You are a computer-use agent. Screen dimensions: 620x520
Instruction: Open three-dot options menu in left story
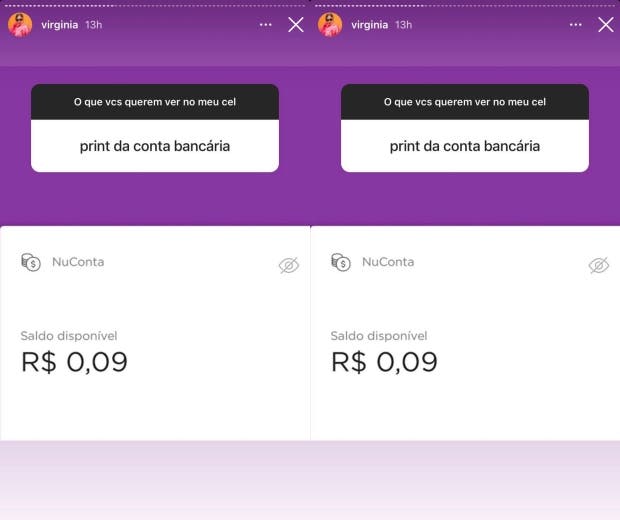[x=266, y=25]
